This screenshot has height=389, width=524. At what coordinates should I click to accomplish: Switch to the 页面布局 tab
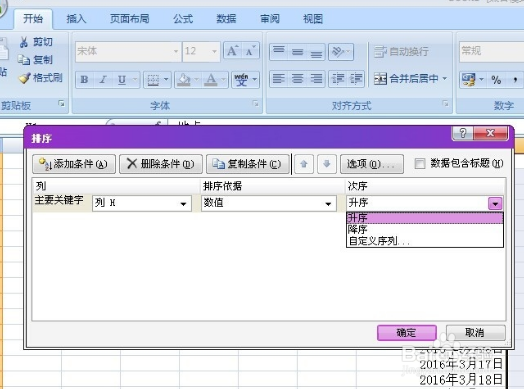[130, 18]
